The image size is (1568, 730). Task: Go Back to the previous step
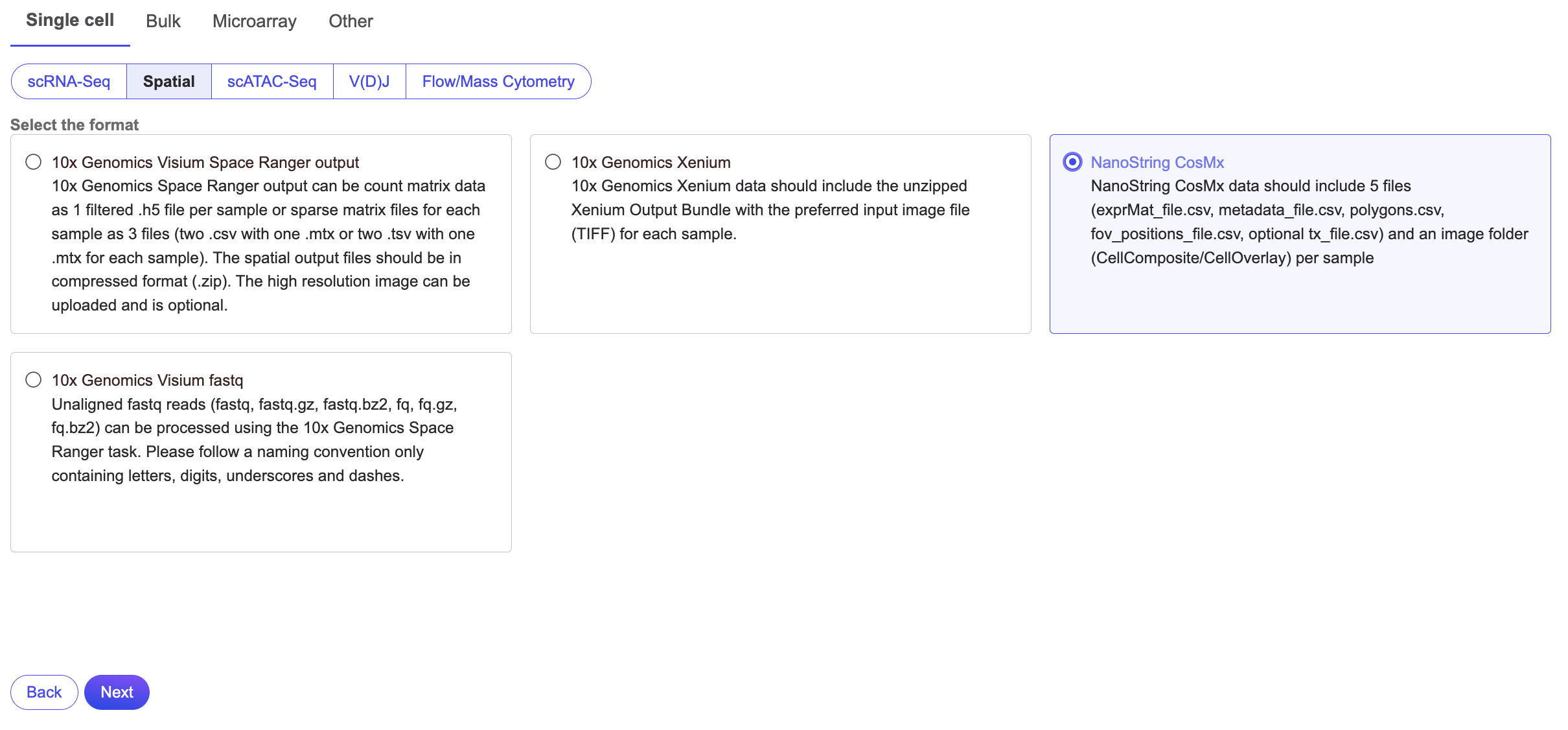click(x=44, y=692)
